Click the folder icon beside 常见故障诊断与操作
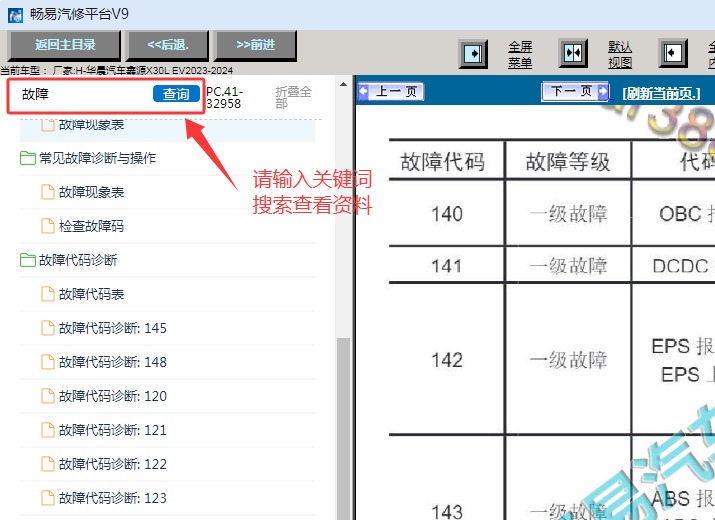 (28, 158)
